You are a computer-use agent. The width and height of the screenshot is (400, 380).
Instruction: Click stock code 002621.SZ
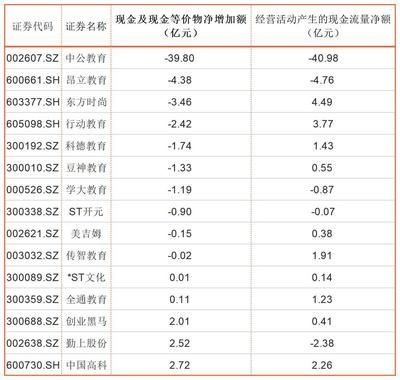[x=32, y=234]
